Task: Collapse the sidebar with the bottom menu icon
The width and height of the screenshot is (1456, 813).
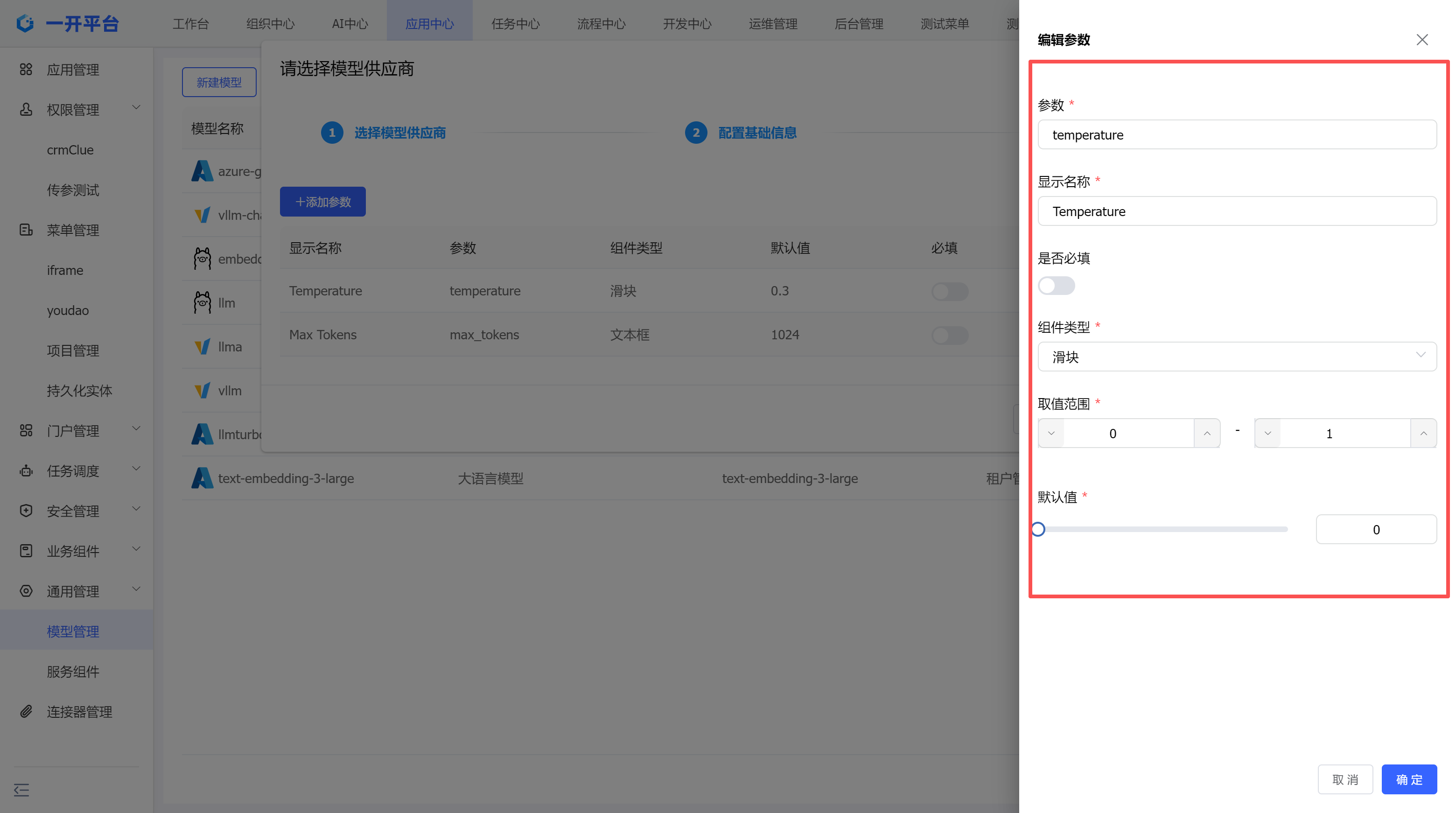Action: click(x=21, y=790)
